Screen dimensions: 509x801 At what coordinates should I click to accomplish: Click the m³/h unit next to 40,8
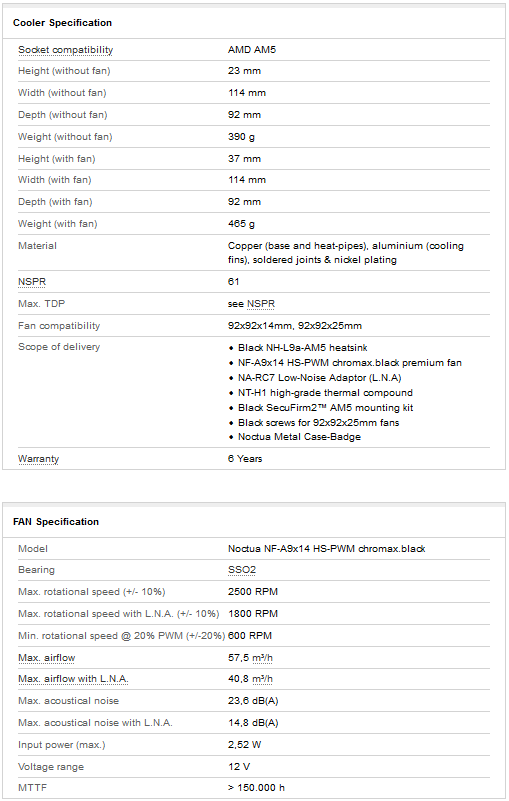coord(262,679)
